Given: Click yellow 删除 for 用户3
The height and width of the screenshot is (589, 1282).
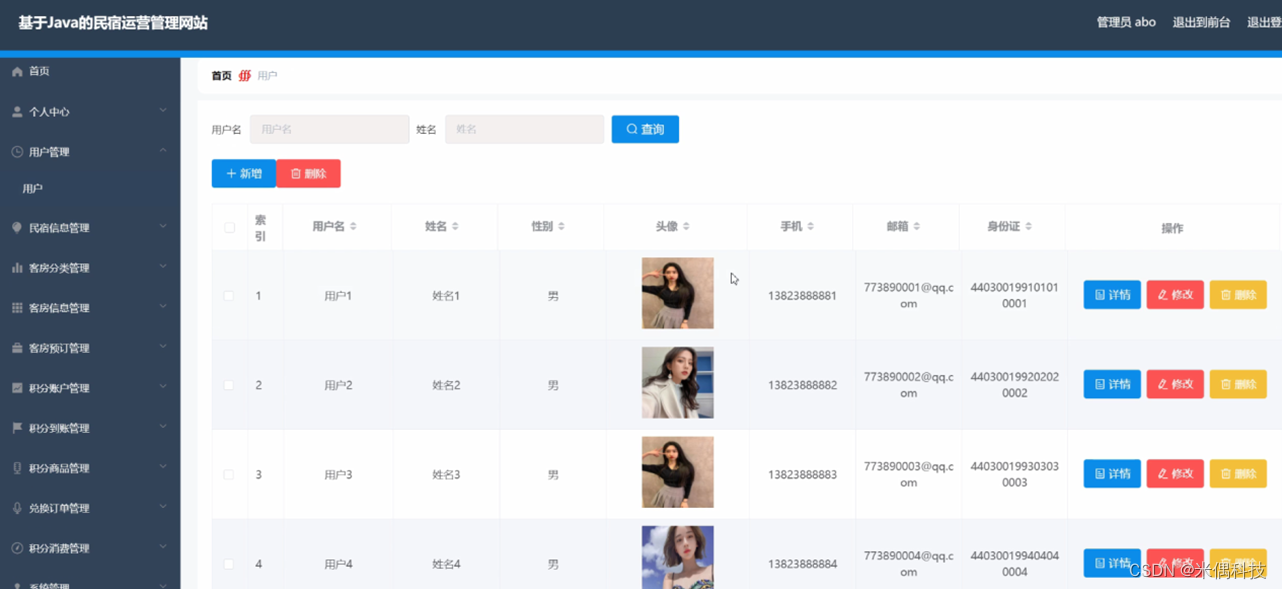Looking at the screenshot, I should 1238,473.
